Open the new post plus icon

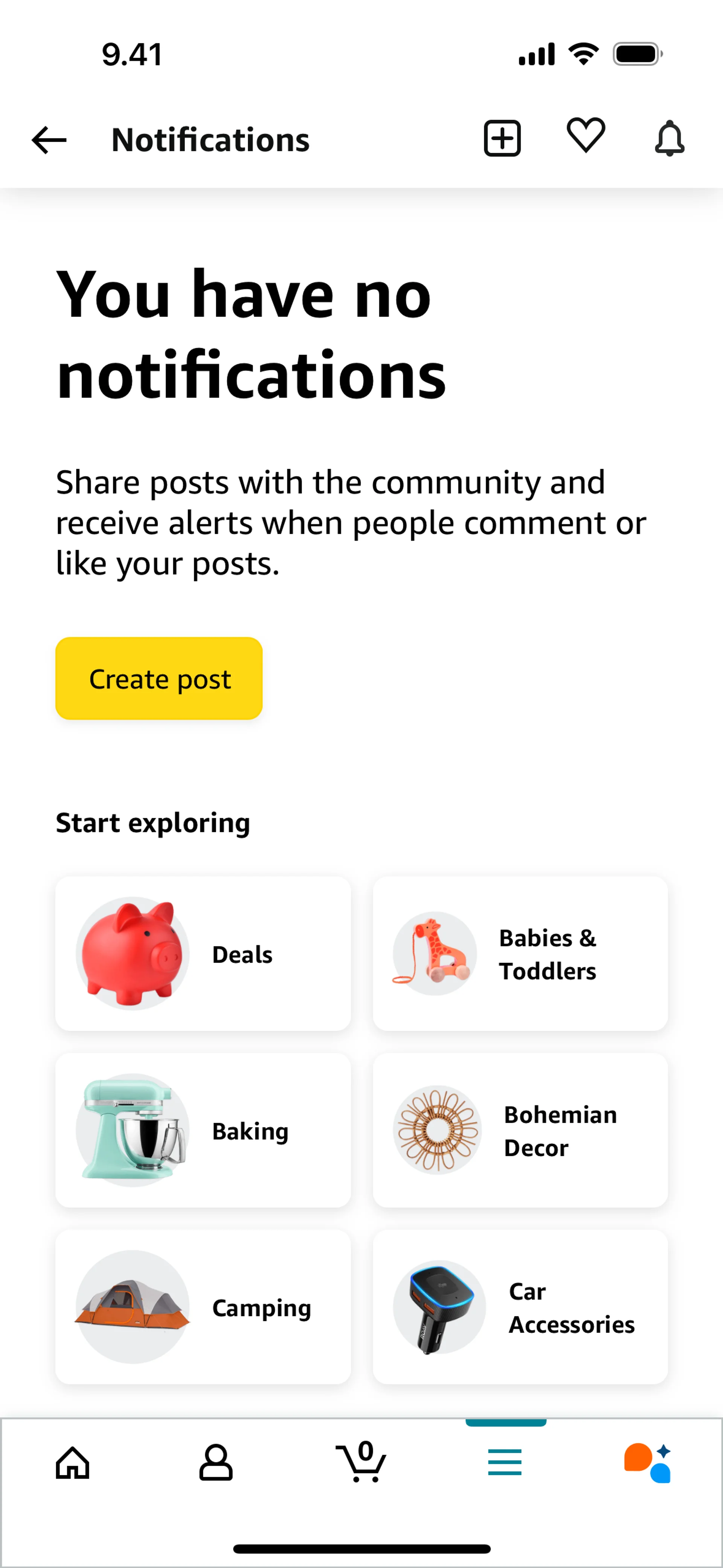click(502, 138)
